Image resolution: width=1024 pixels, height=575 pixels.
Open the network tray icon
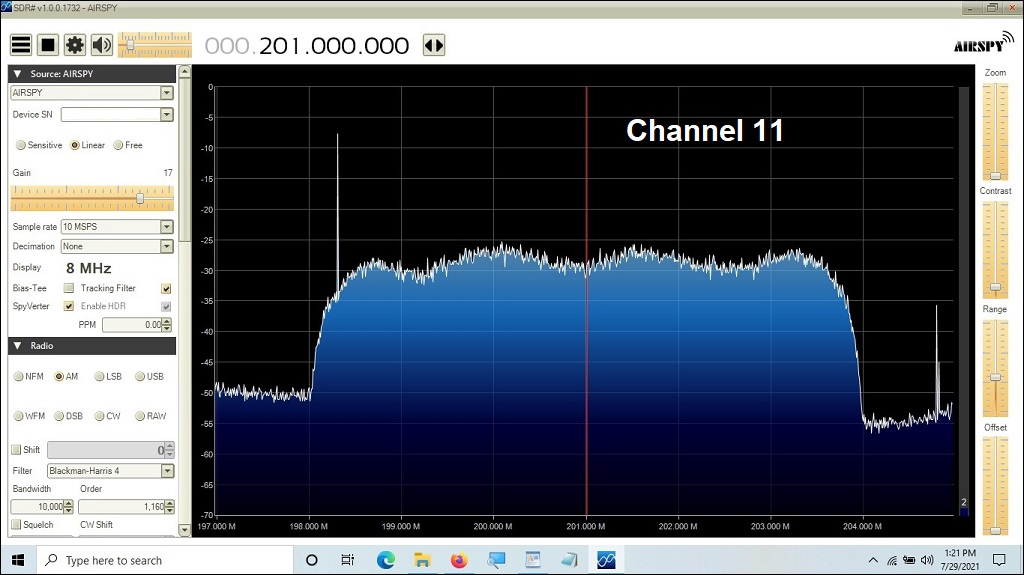coord(892,560)
